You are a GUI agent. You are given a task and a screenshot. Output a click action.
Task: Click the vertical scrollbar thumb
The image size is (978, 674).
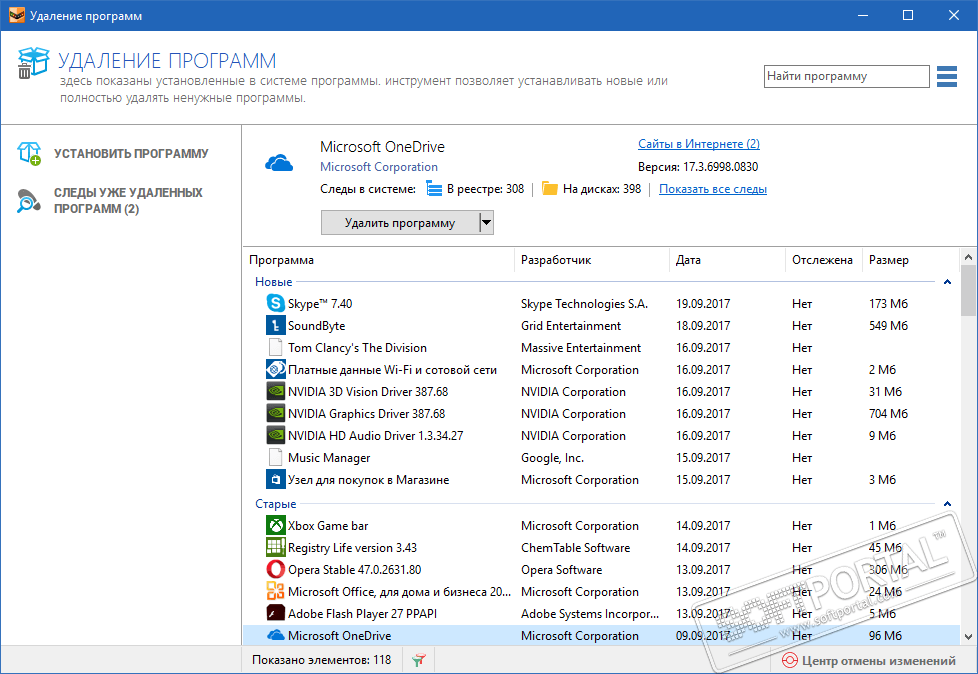tap(968, 291)
